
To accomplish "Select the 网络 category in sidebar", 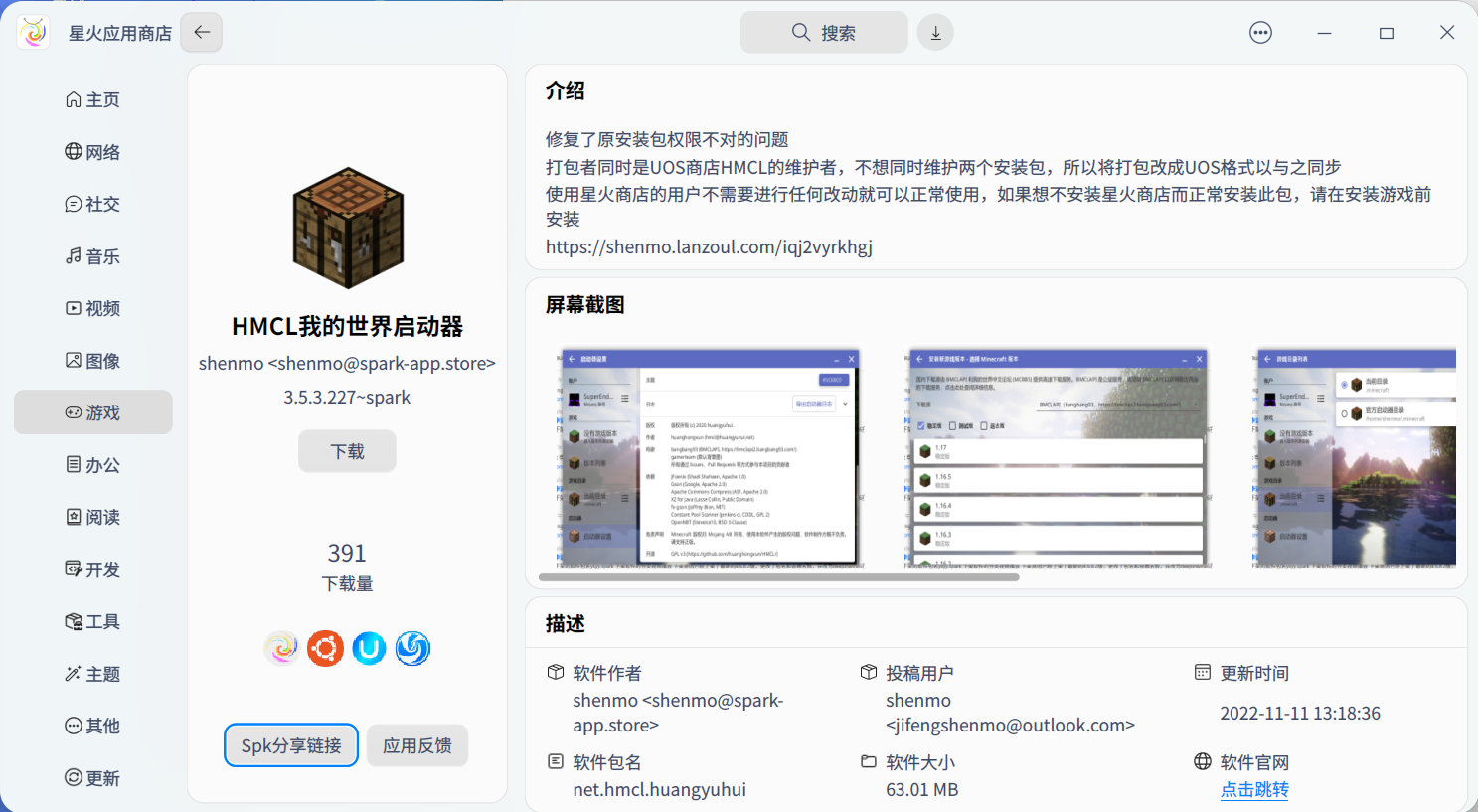I will tap(93, 152).
